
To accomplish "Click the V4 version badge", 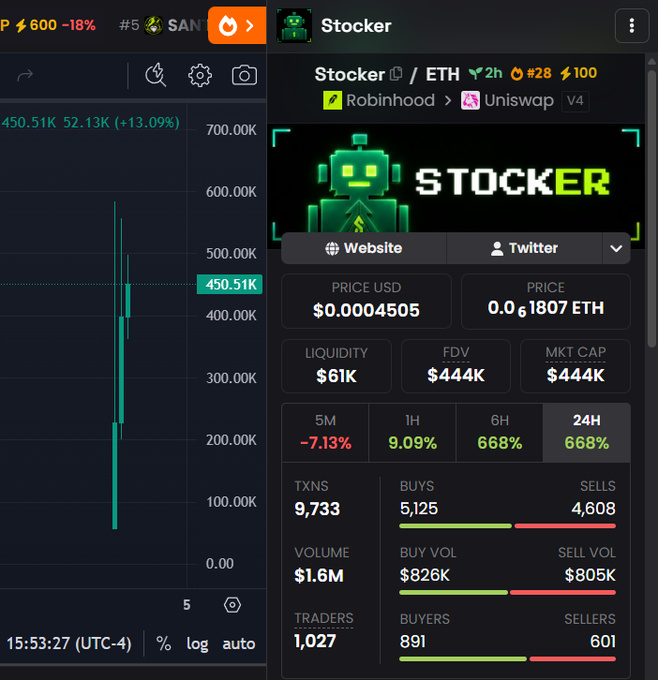I will pyautogui.click(x=575, y=101).
